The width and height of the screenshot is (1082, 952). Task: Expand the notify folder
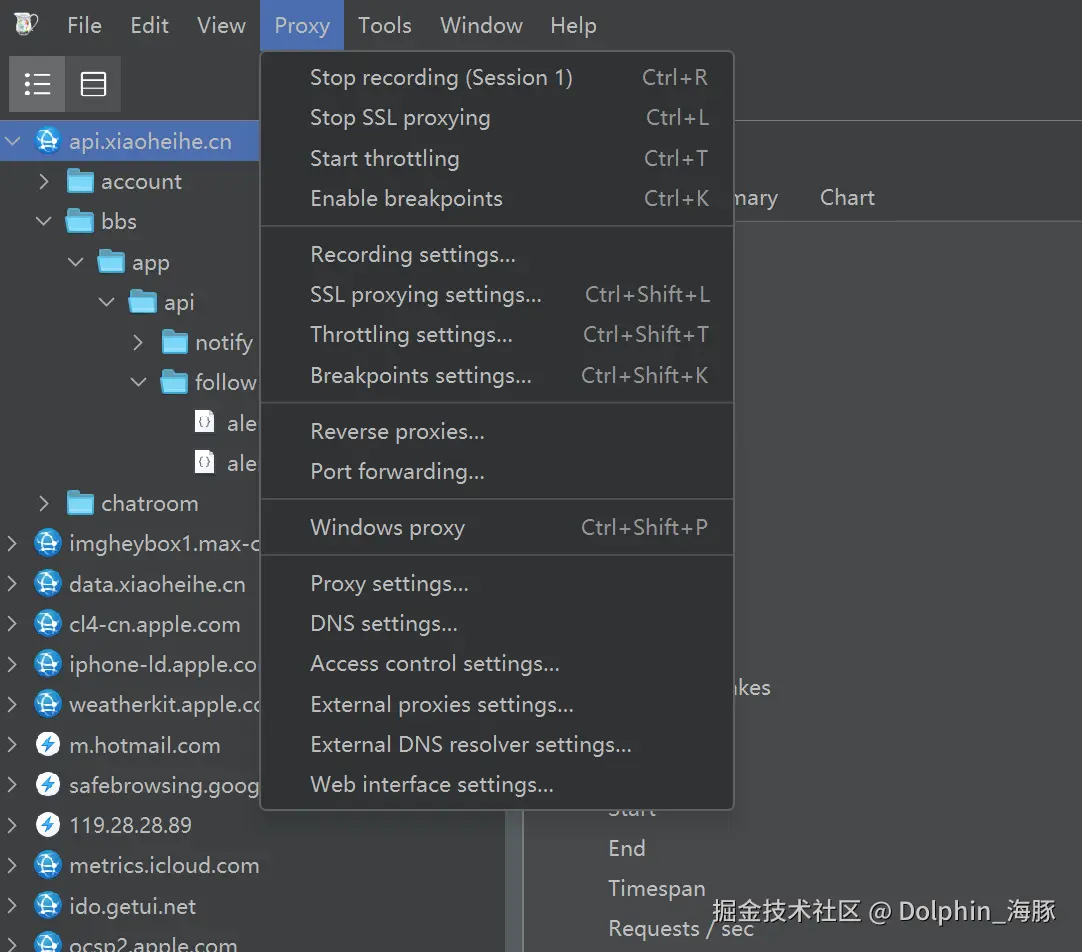click(139, 342)
